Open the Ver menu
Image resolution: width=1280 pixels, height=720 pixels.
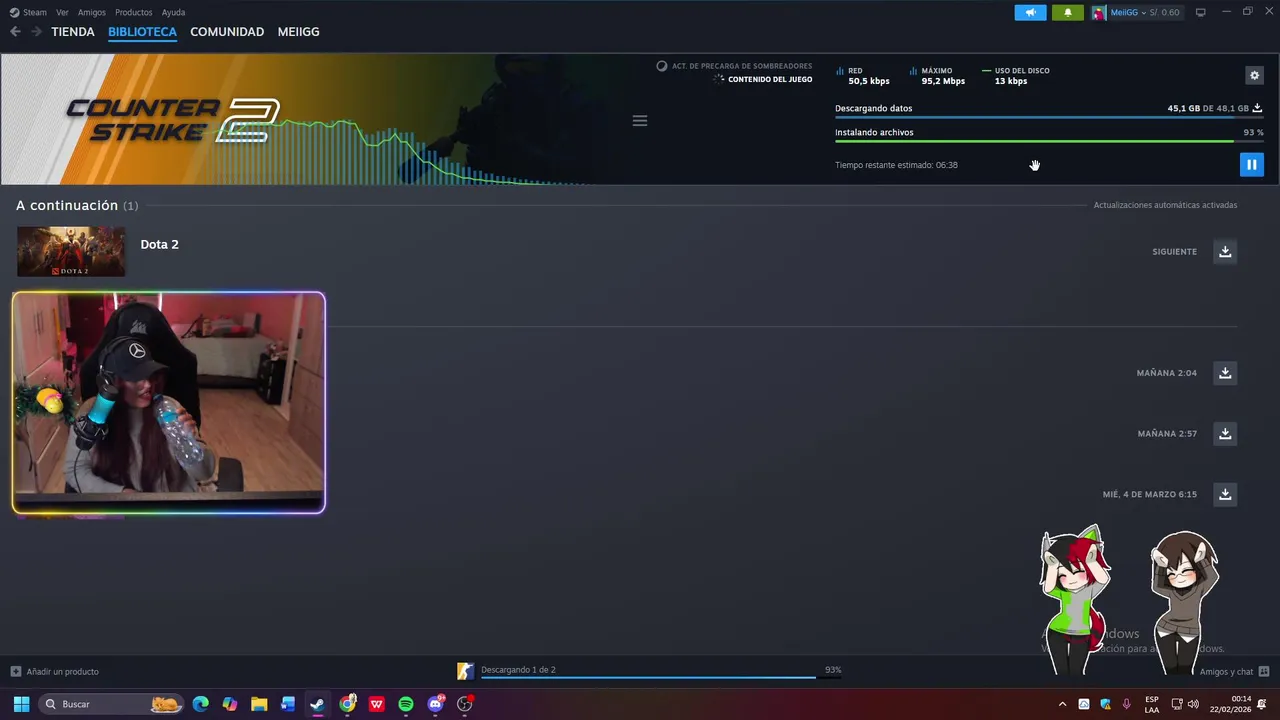[x=62, y=12]
